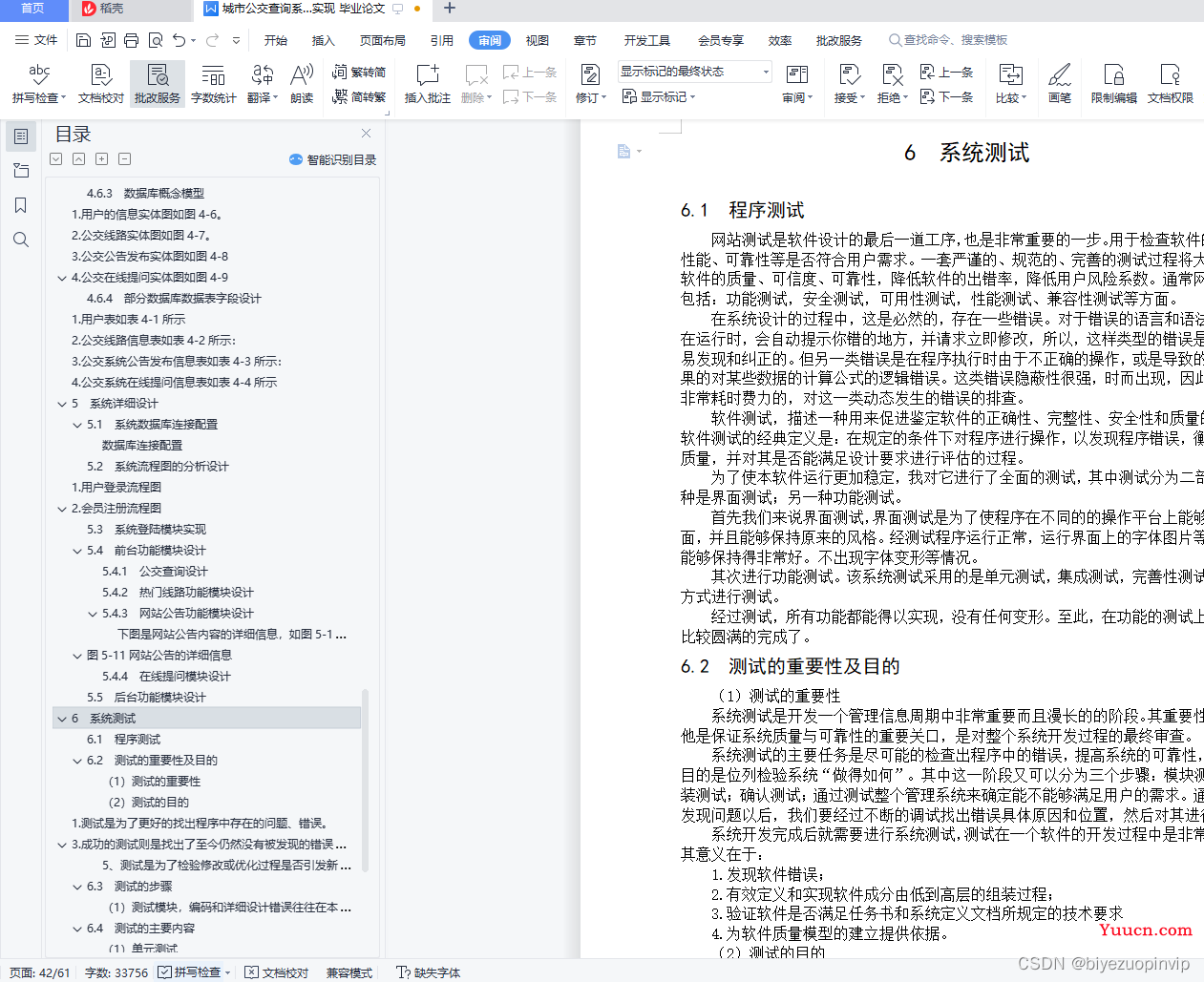Switch to the 开始 ribbon tab
Image resolution: width=1204 pixels, height=982 pixels.
[x=276, y=40]
